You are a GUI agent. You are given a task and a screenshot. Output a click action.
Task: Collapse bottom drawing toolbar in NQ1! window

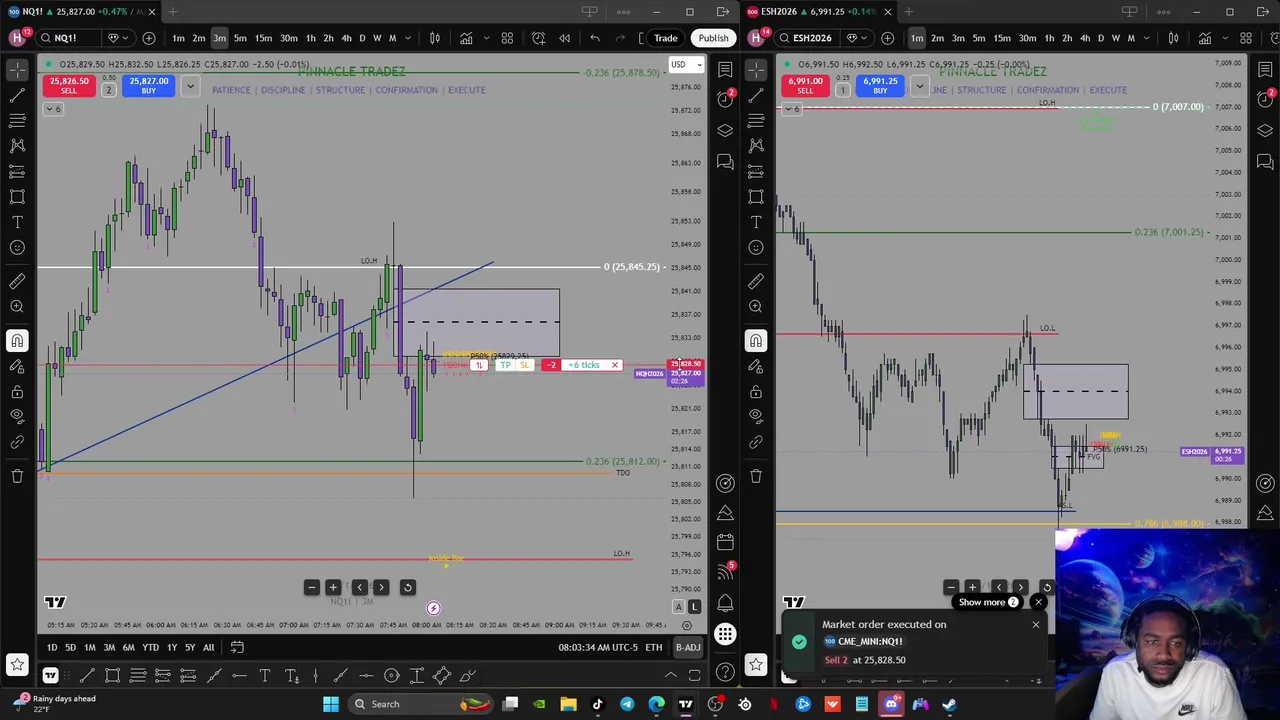point(670,676)
